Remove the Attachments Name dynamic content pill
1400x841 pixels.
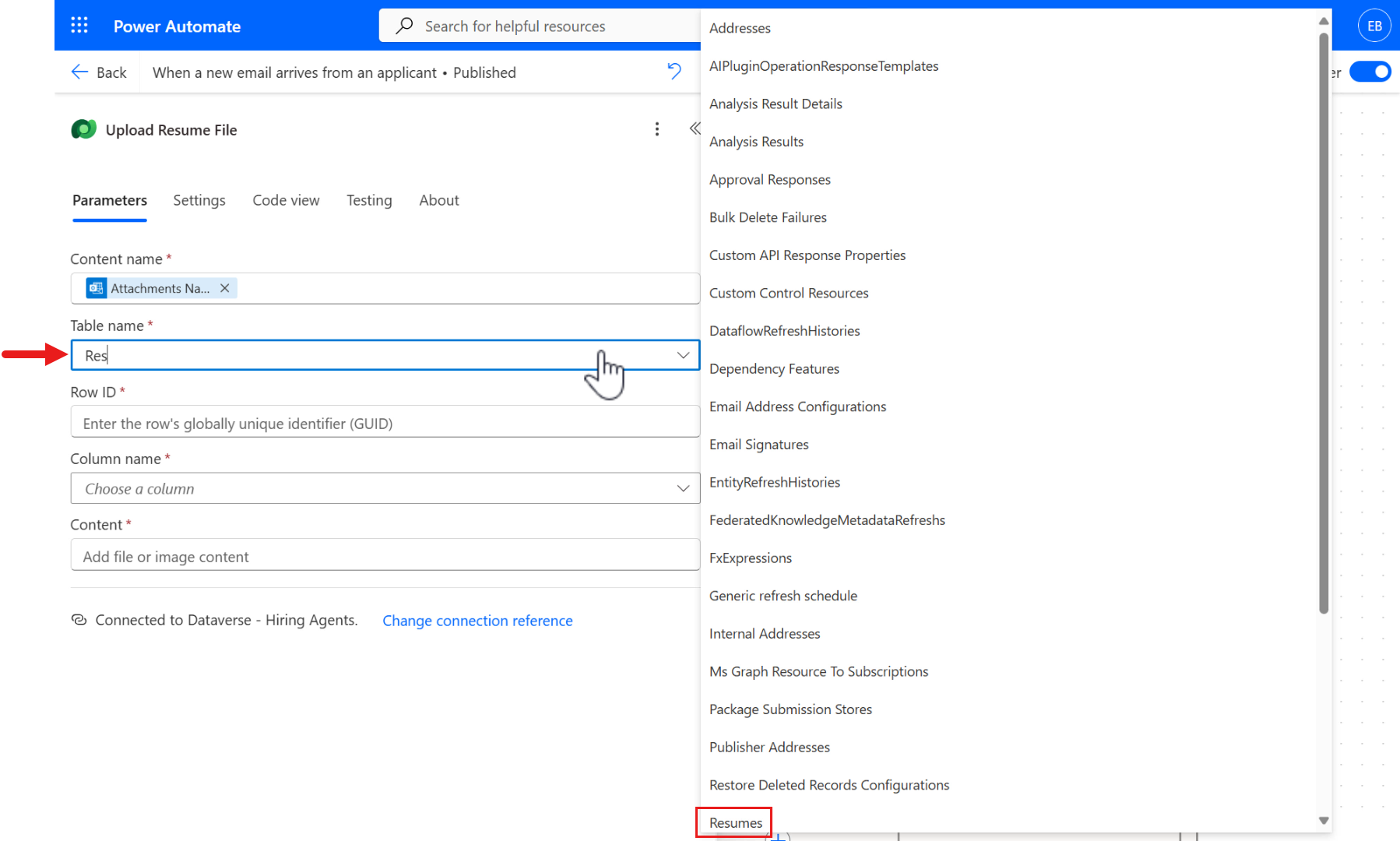pos(224,288)
